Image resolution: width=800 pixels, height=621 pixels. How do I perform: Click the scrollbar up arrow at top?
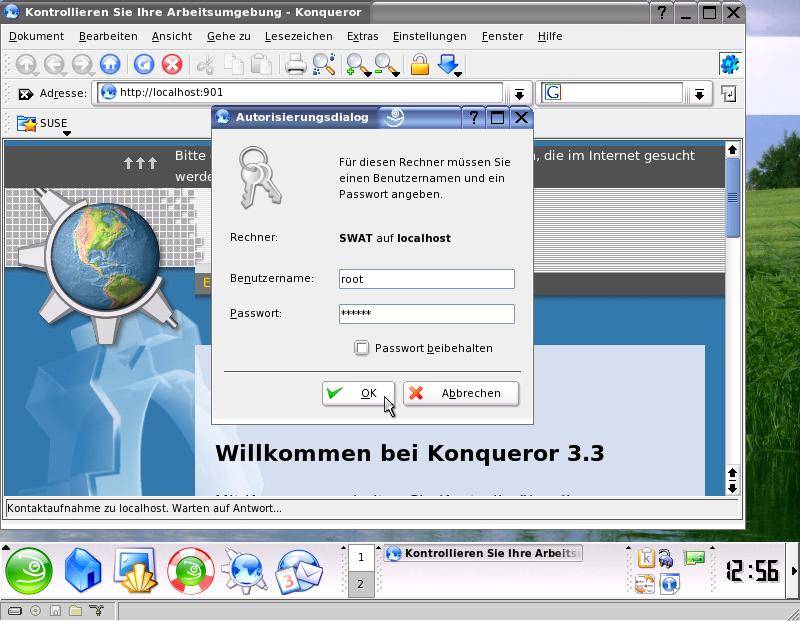point(732,150)
